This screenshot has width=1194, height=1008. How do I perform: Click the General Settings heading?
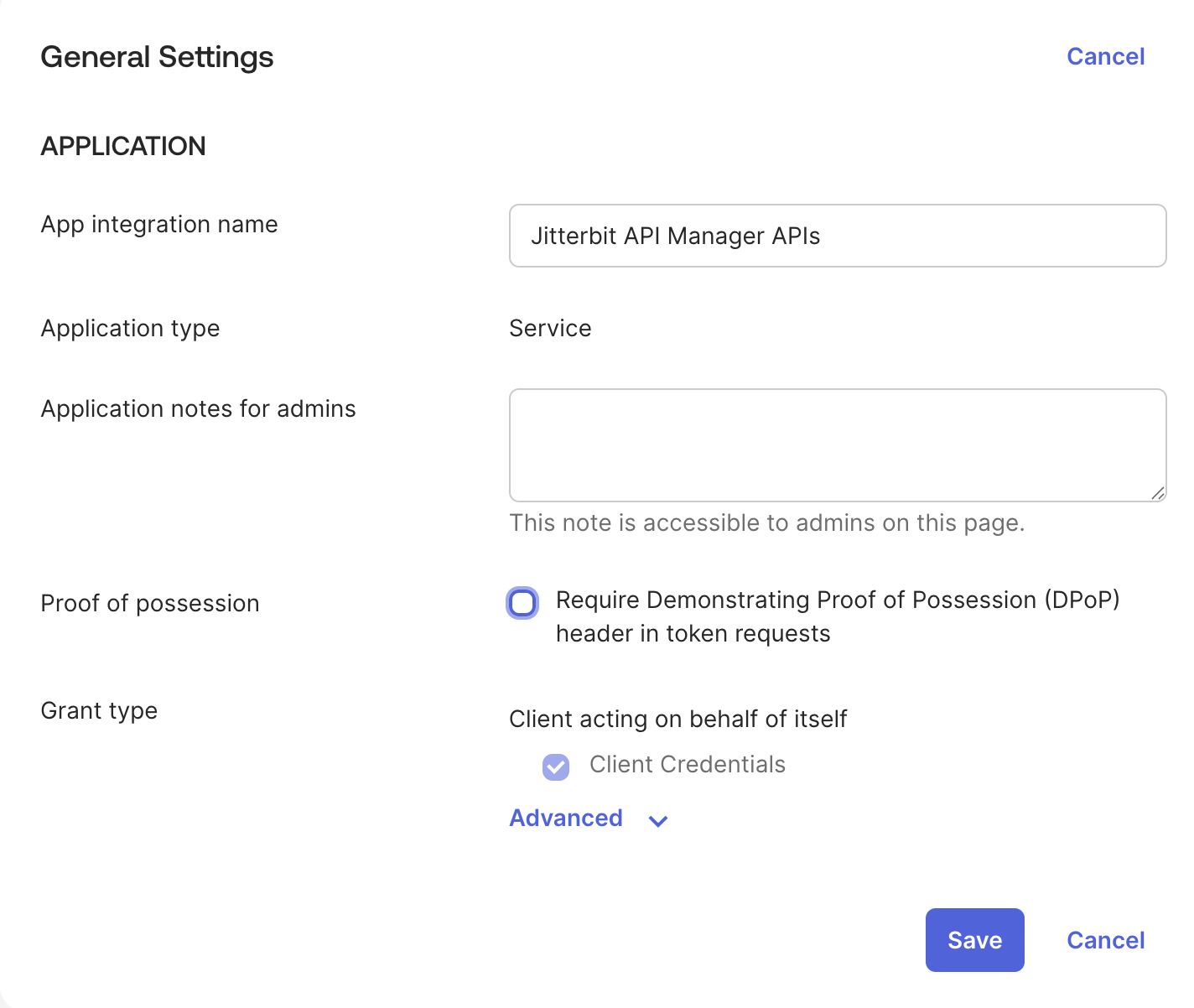tap(157, 57)
